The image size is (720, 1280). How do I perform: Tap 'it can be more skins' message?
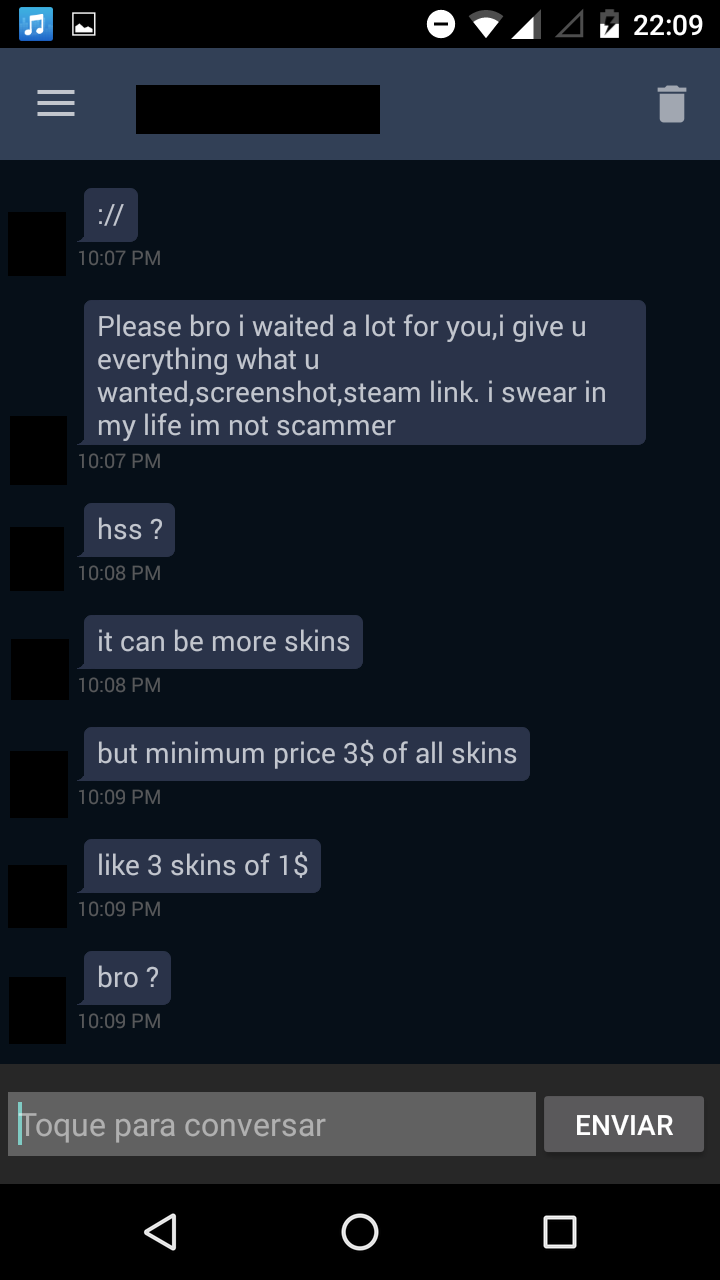(223, 642)
